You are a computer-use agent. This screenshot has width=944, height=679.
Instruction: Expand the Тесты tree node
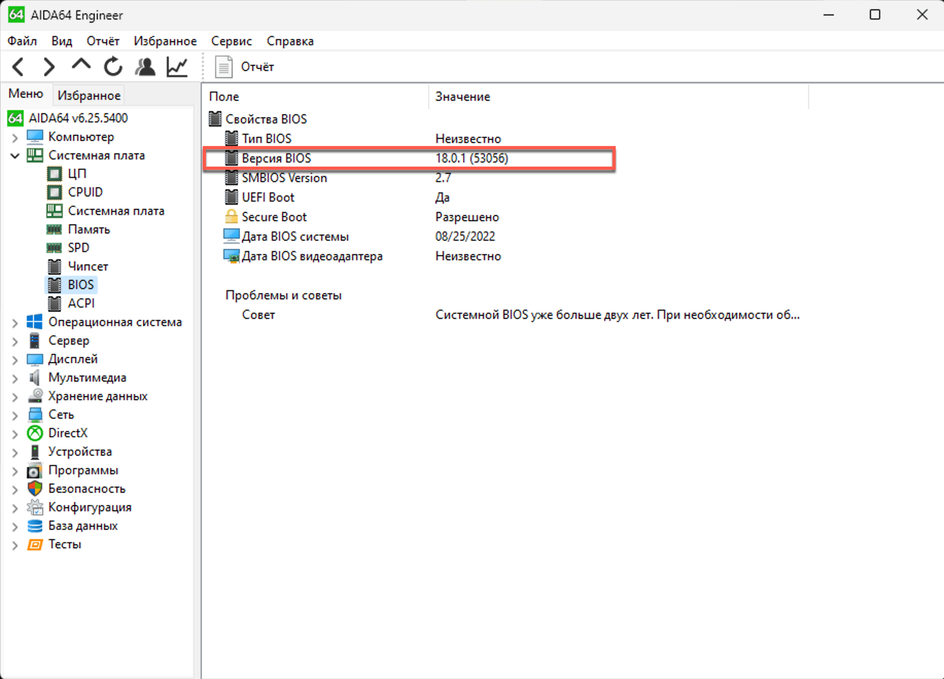point(15,545)
